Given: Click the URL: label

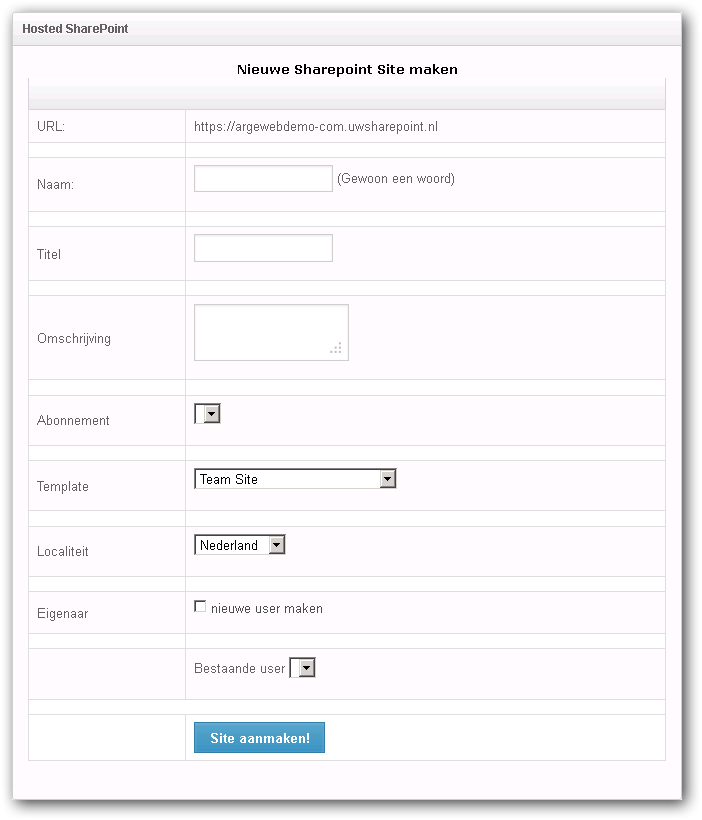Looking at the screenshot, I should [51, 127].
